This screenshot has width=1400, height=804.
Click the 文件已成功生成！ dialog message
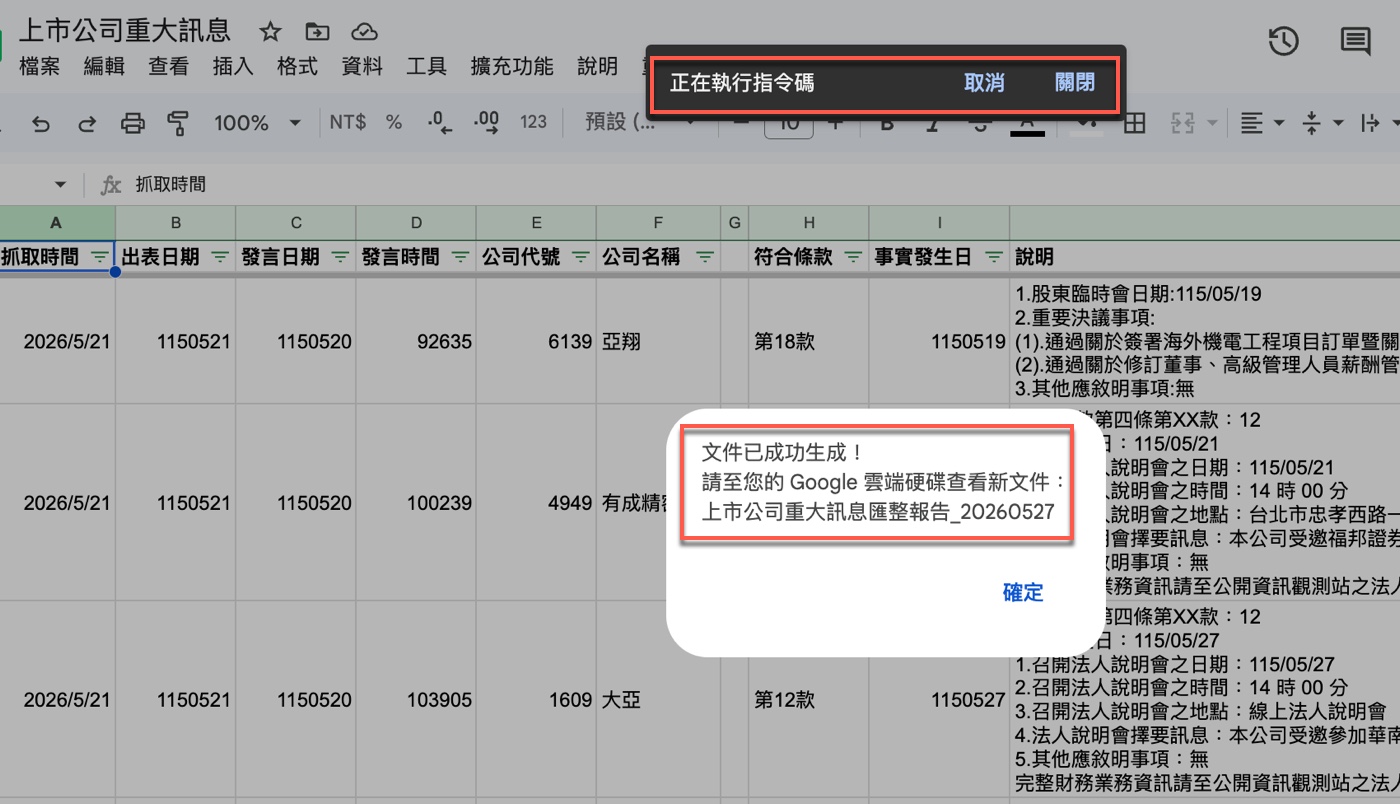coord(783,453)
